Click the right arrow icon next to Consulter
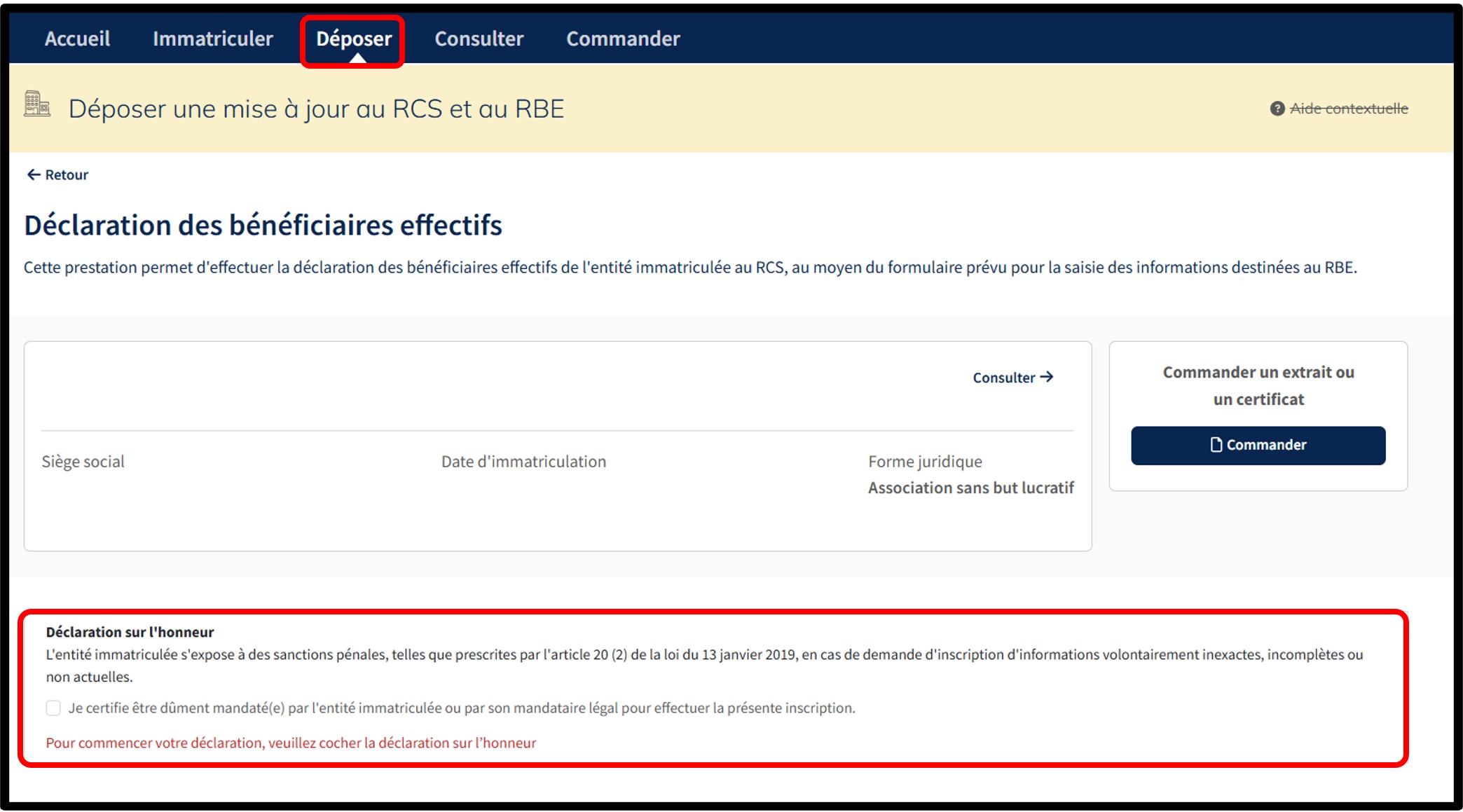Image resolution: width=1463 pixels, height=812 pixels. click(1047, 377)
